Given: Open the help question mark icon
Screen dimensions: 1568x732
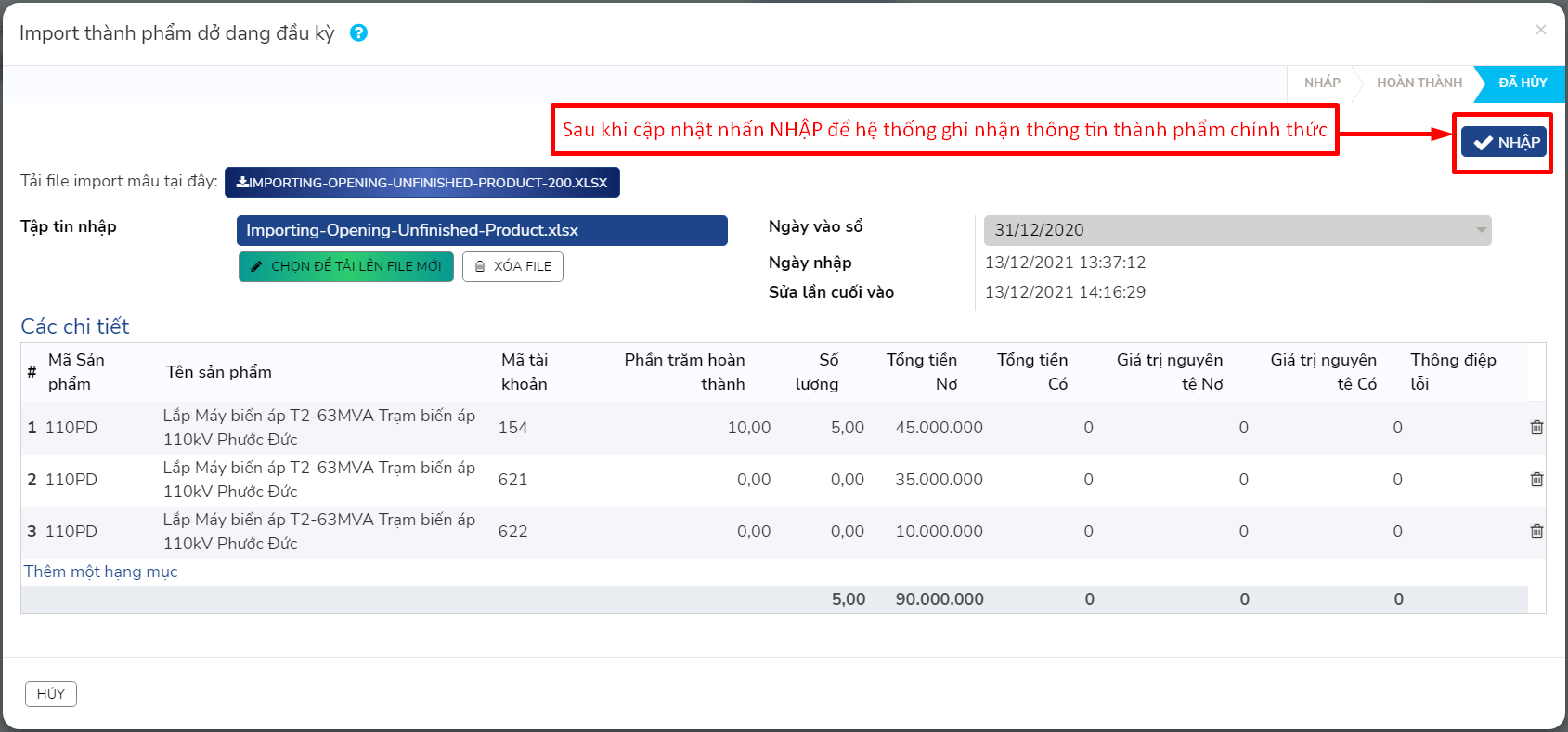Looking at the screenshot, I should (x=358, y=32).
